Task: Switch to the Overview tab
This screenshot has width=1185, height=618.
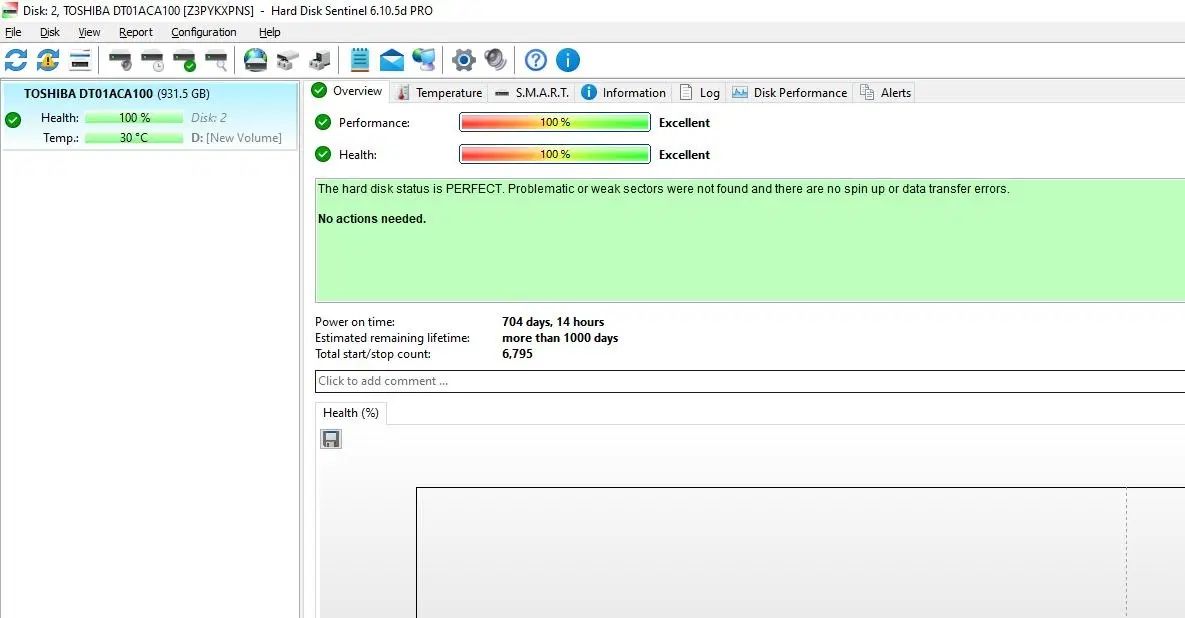Action: click(348, 91)
